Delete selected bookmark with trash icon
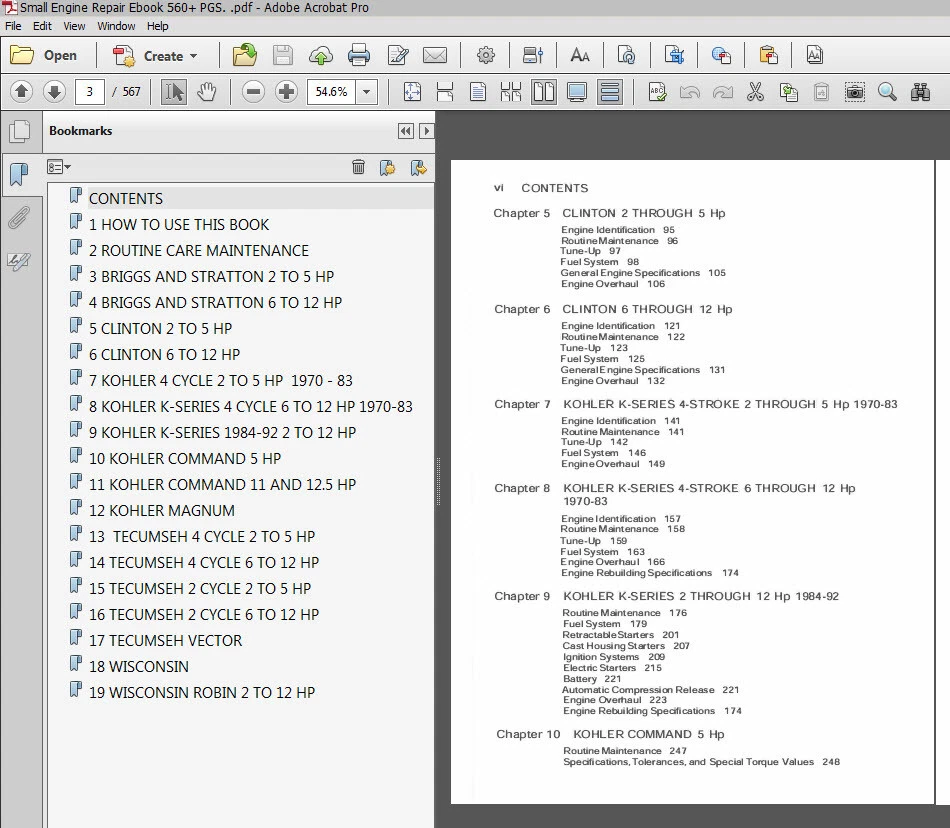Viewport: 950px width, 828px height. pyautogui.click(x=358, y=167)
